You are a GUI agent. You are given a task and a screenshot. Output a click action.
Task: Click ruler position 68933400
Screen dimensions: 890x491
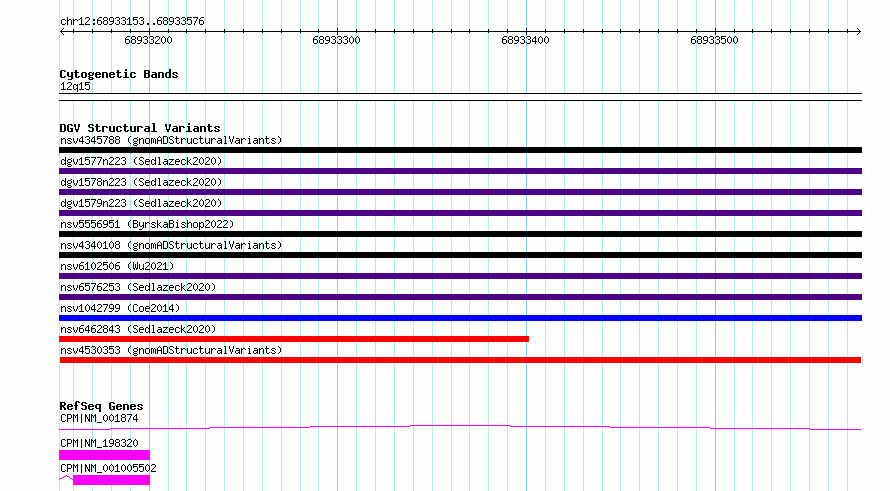pos(526,40)
